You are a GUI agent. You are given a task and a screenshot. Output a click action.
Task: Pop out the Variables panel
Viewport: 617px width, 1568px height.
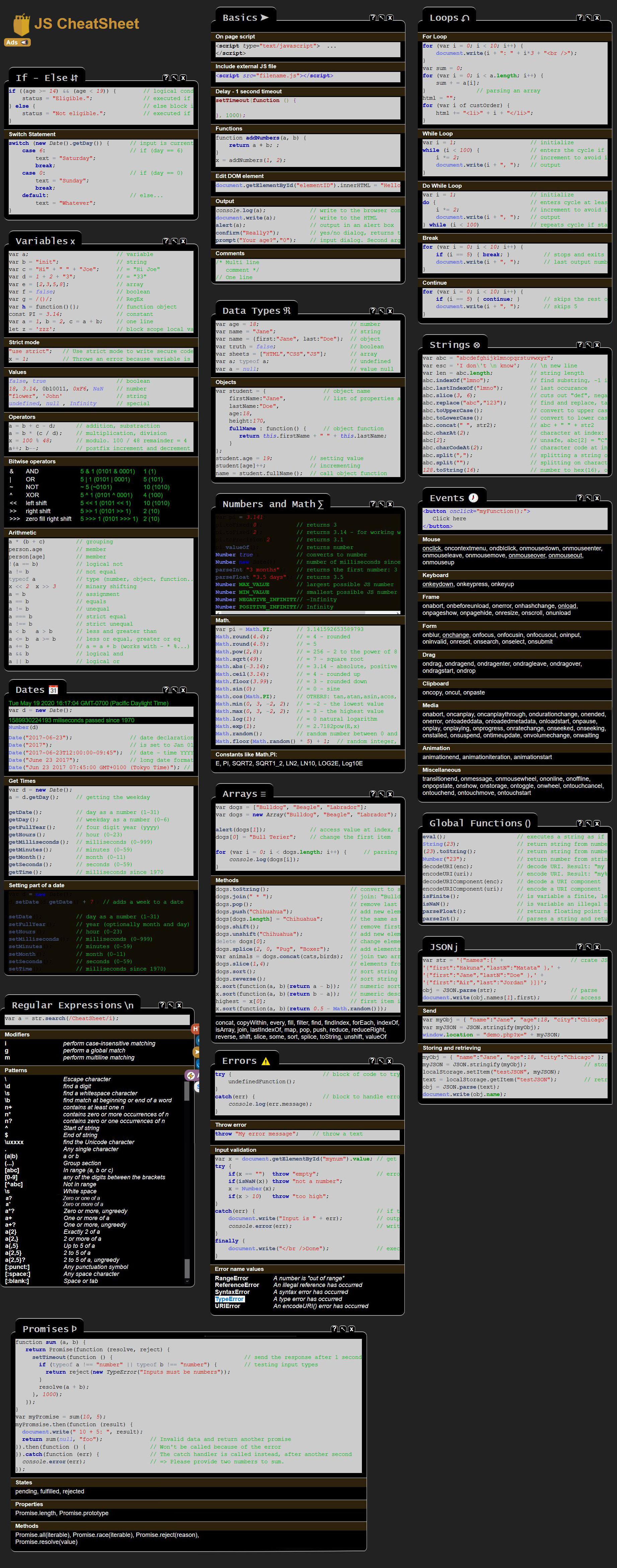tap(174, 241)
